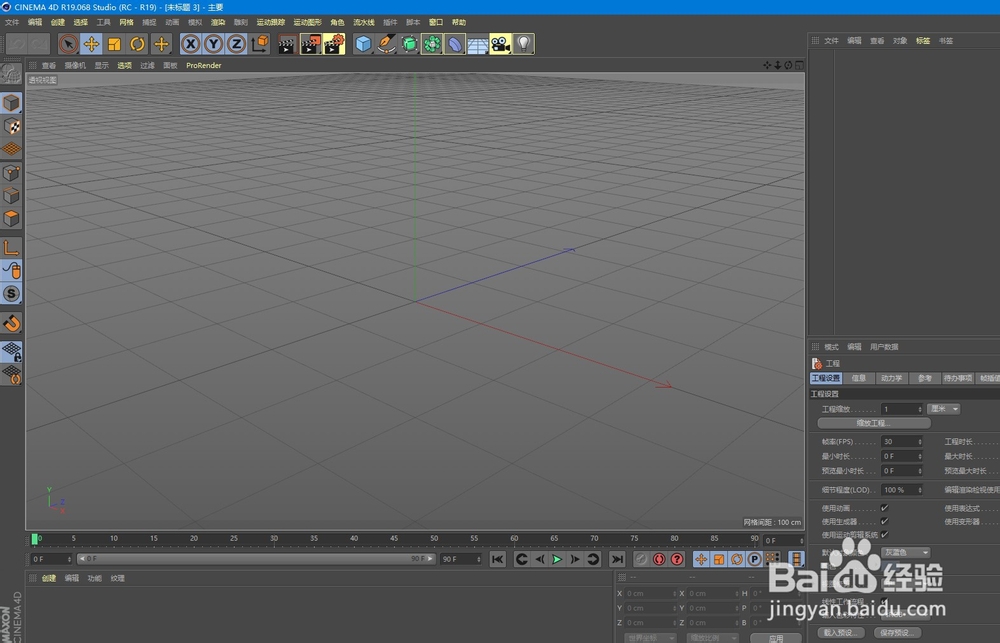
Task: Switch to 动力学 tab
Action: [x=892, y=378]
